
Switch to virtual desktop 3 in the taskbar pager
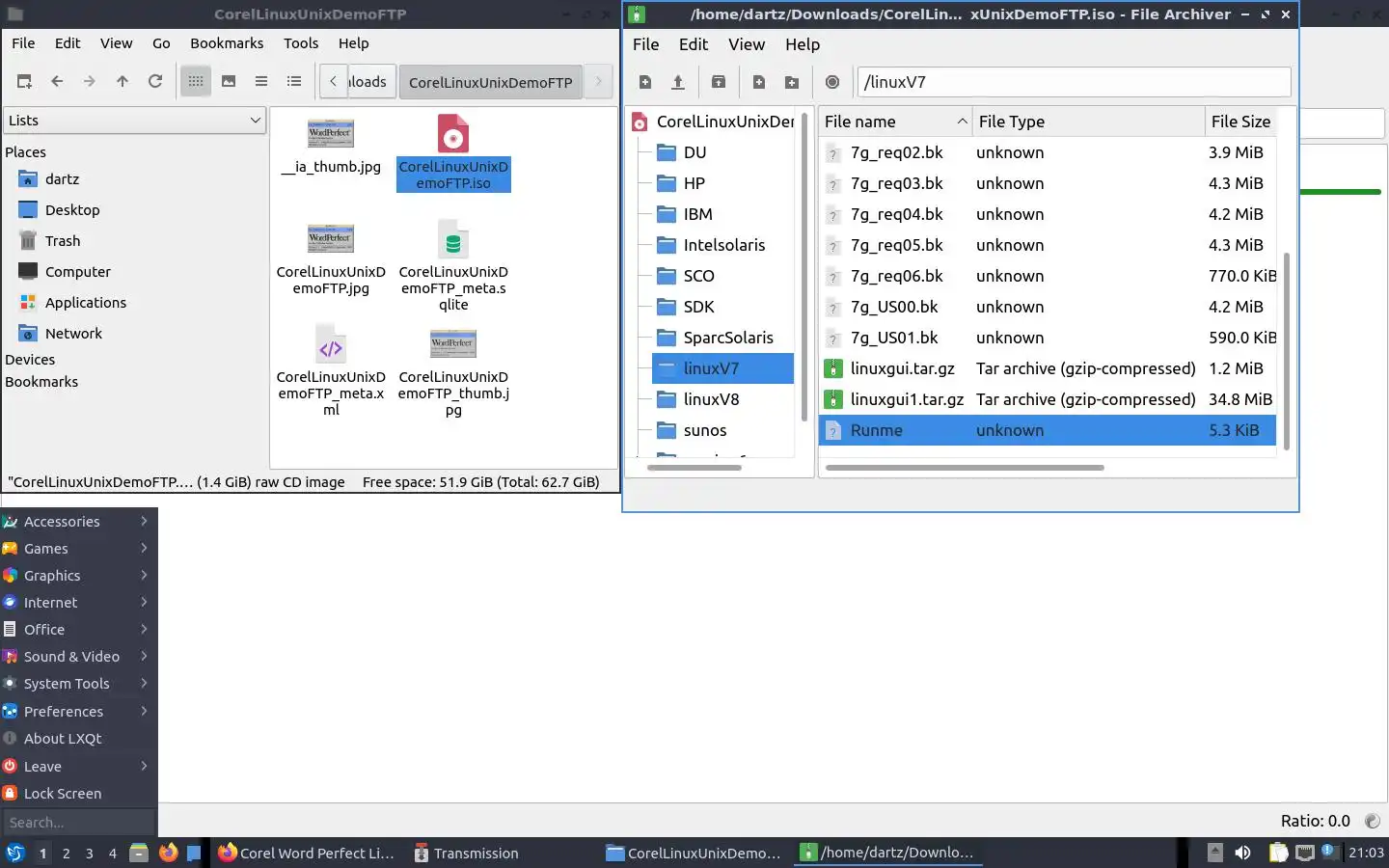90,854
